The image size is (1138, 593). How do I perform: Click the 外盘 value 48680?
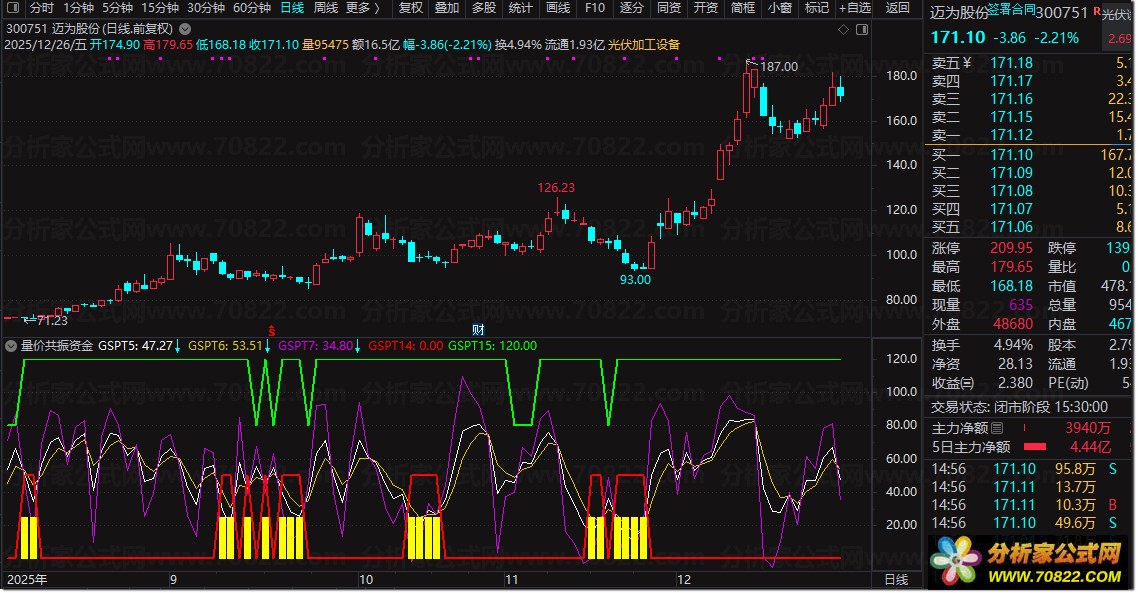(1013, 324)
